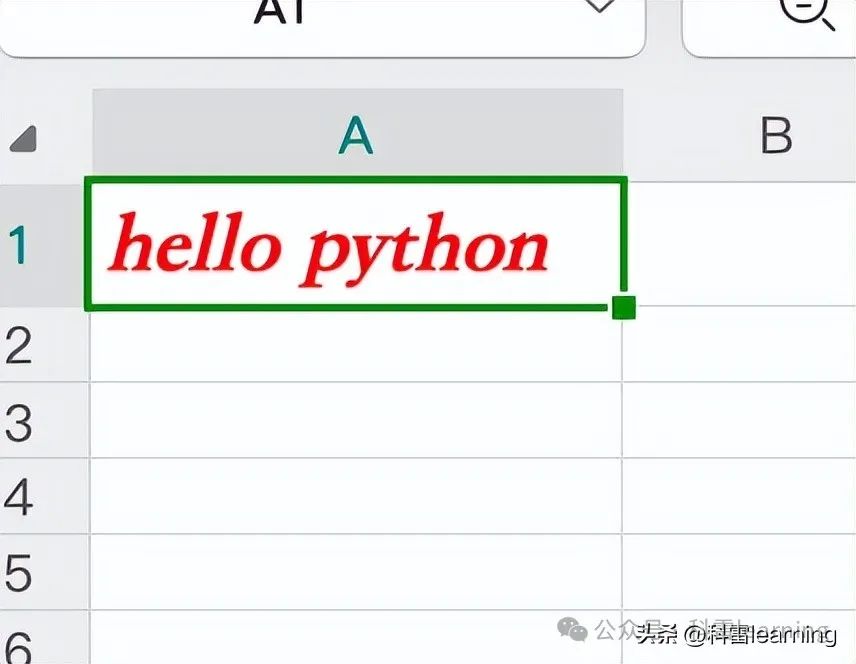Select row 6 header
856x664 pixels.
point(20,642)
